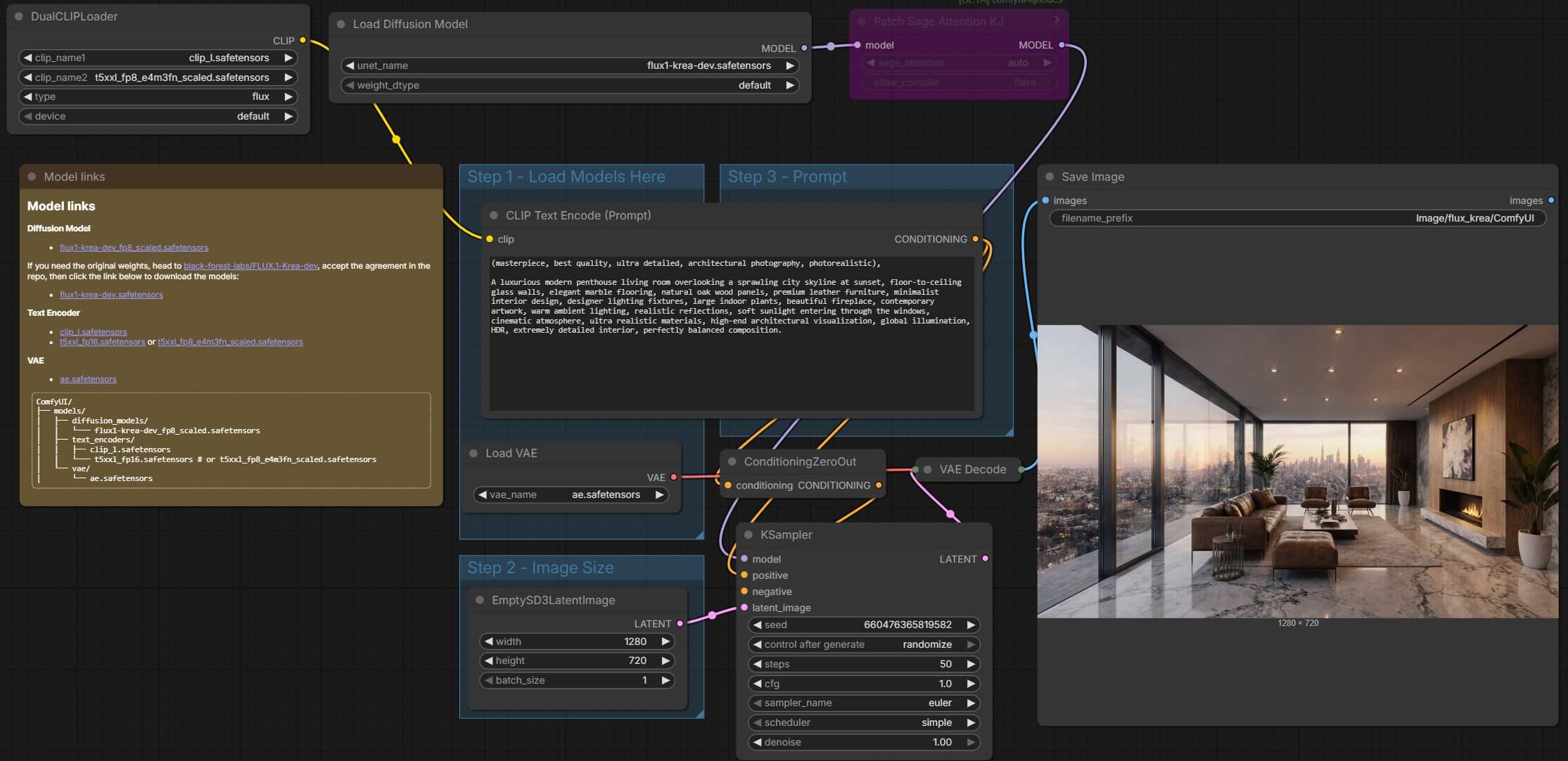Open the sampler_name dropdown
Screen dimensions: 1568x761
click(x=864, y=703)
